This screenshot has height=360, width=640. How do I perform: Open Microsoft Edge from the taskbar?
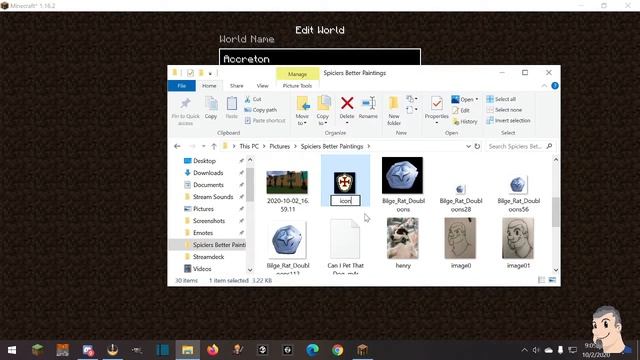312,350
